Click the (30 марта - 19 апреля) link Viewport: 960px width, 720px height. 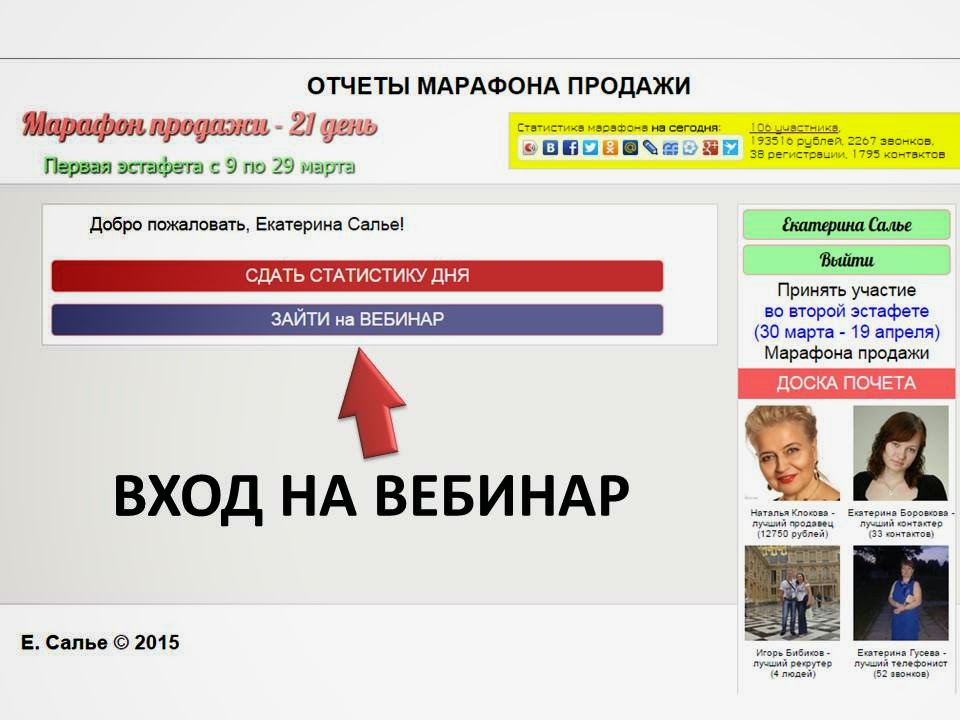pyautogui.click(x=846, y=332)
